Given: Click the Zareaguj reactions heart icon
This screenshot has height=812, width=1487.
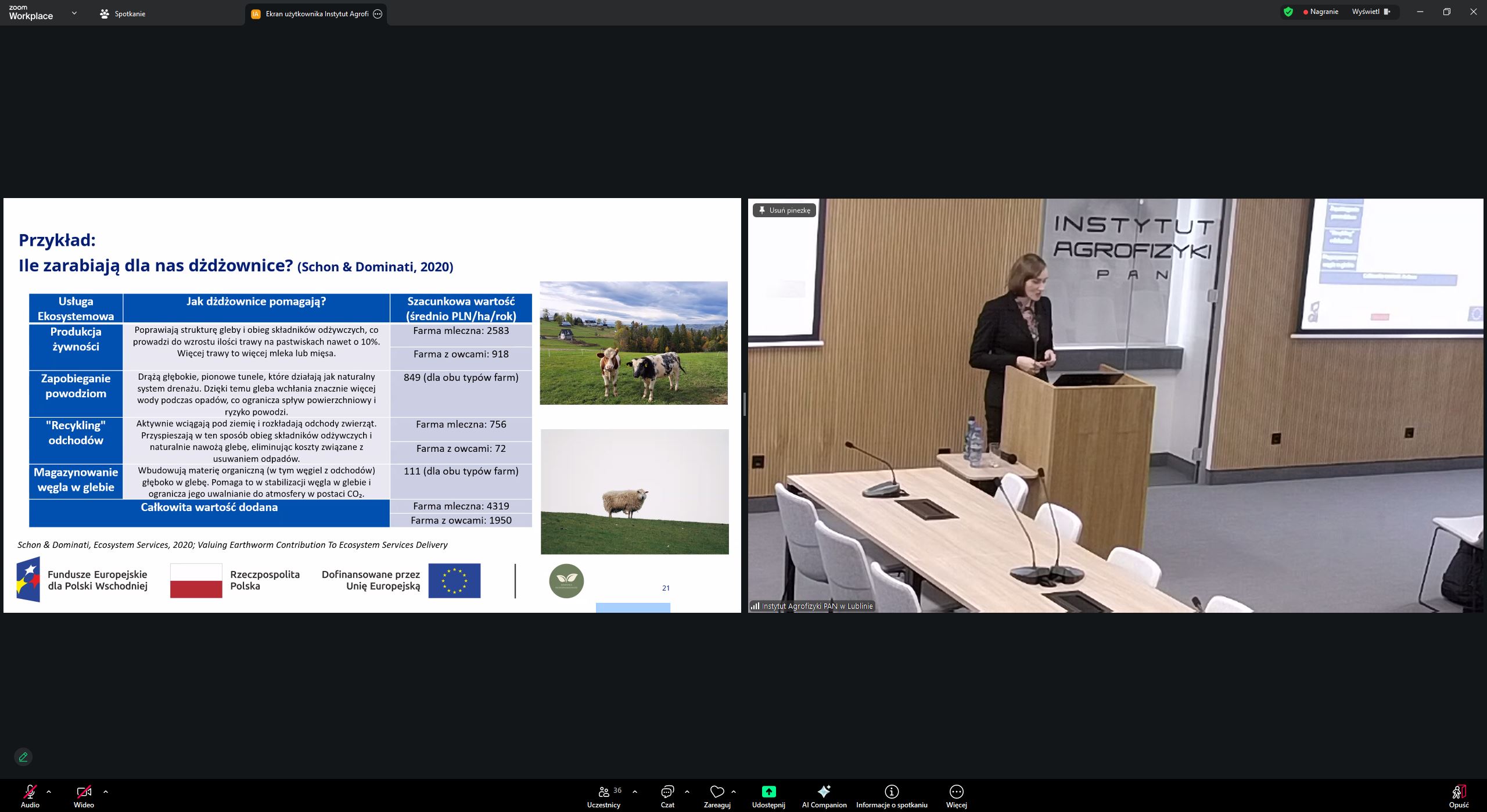Looking at the screenshot, I should tap(717, 792).
